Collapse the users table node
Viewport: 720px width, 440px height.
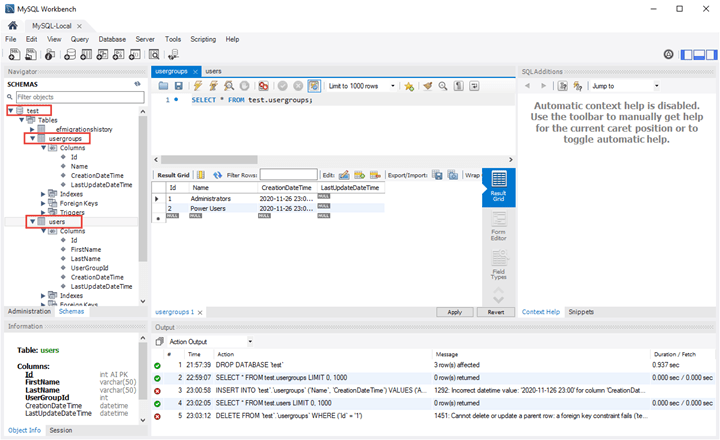pos(33,221)
